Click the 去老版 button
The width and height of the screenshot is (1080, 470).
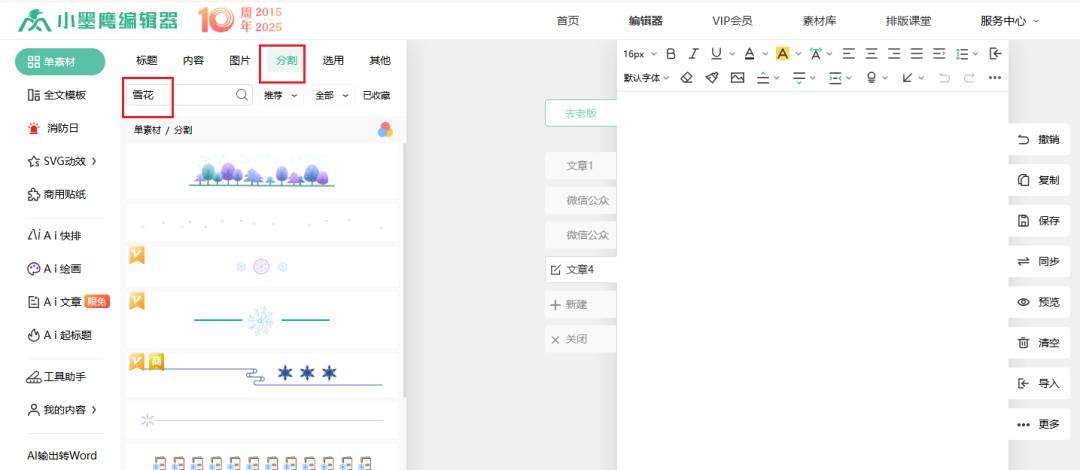tap(581, 113)
